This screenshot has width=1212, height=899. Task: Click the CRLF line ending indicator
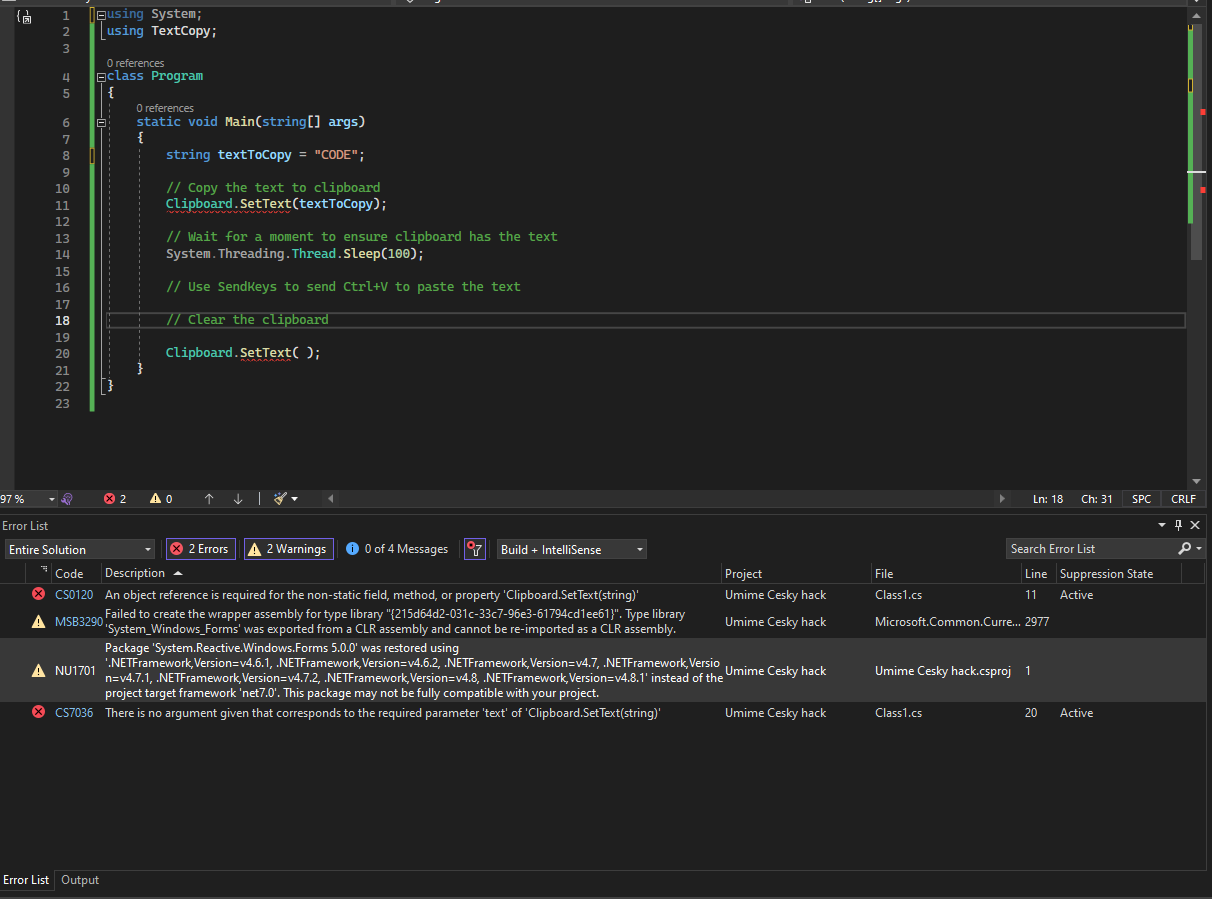(x=1183, y=498)
